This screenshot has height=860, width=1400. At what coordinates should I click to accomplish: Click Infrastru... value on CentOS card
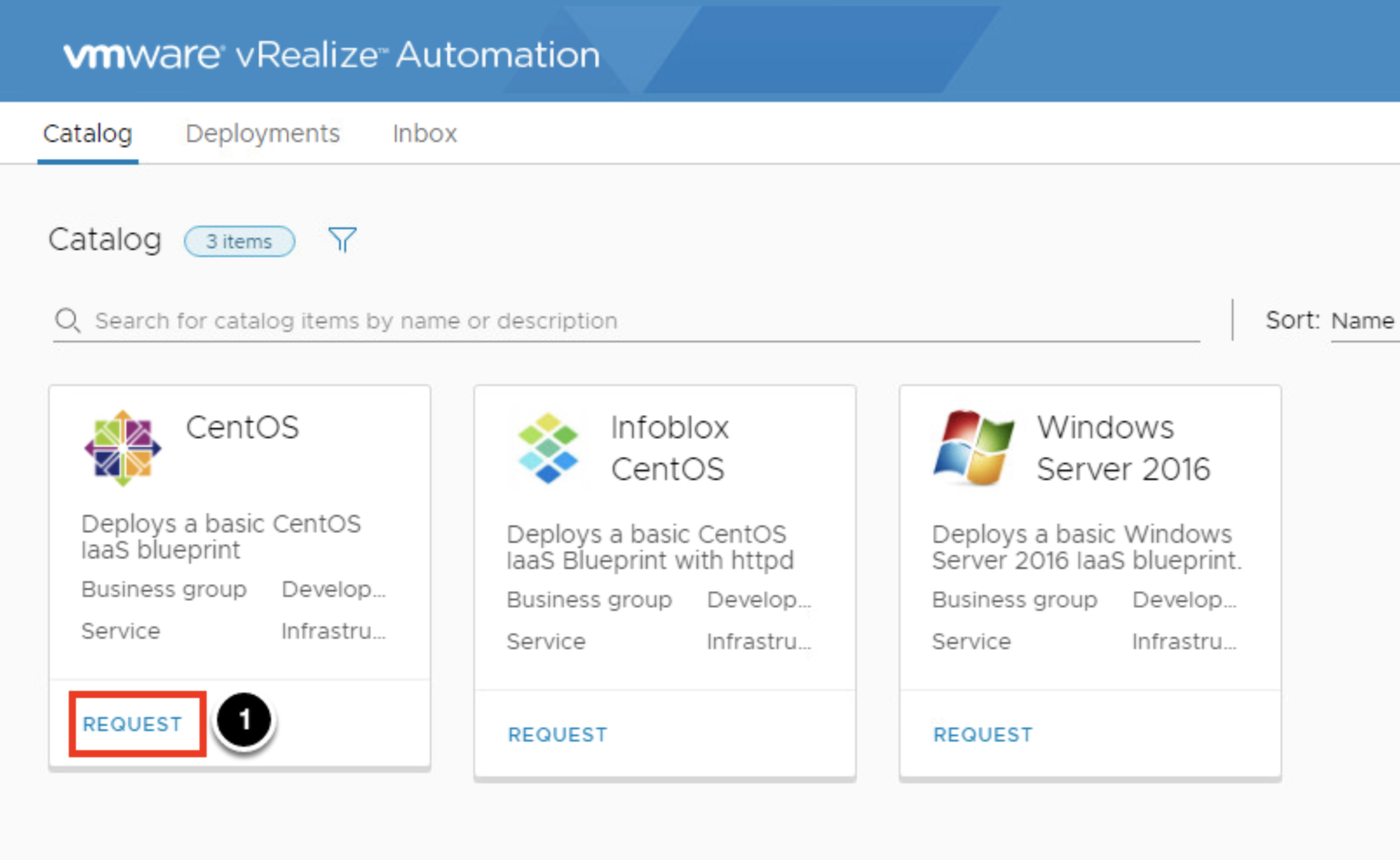(x=334, y=631)
